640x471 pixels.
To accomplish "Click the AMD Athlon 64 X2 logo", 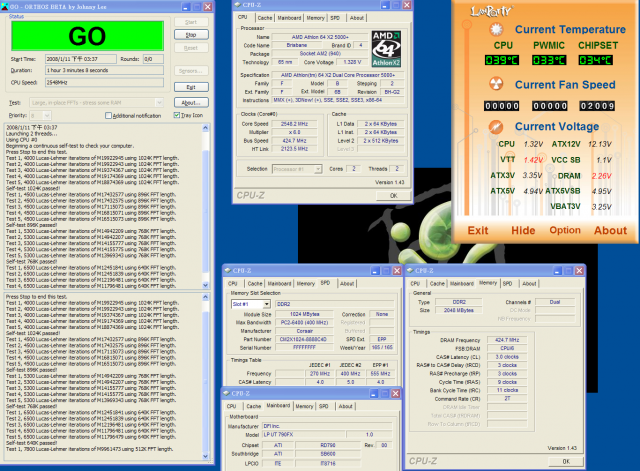I will point(386,49).
